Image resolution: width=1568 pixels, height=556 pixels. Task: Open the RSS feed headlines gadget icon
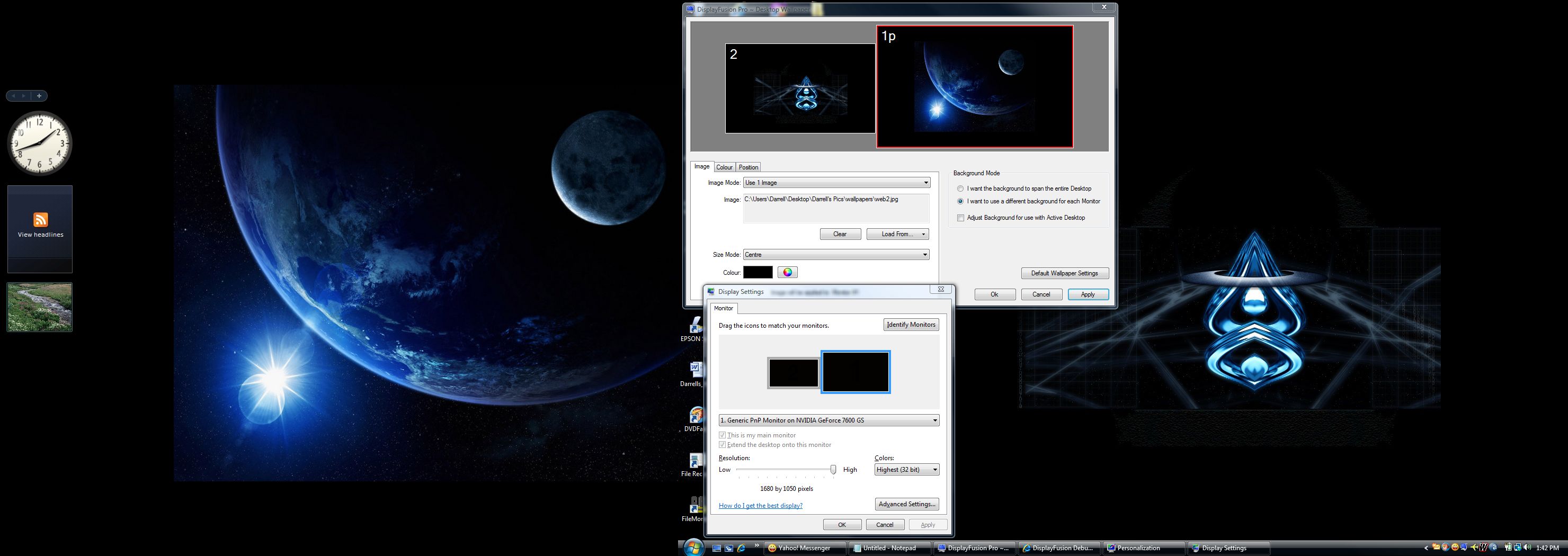[x=40, y=220]
